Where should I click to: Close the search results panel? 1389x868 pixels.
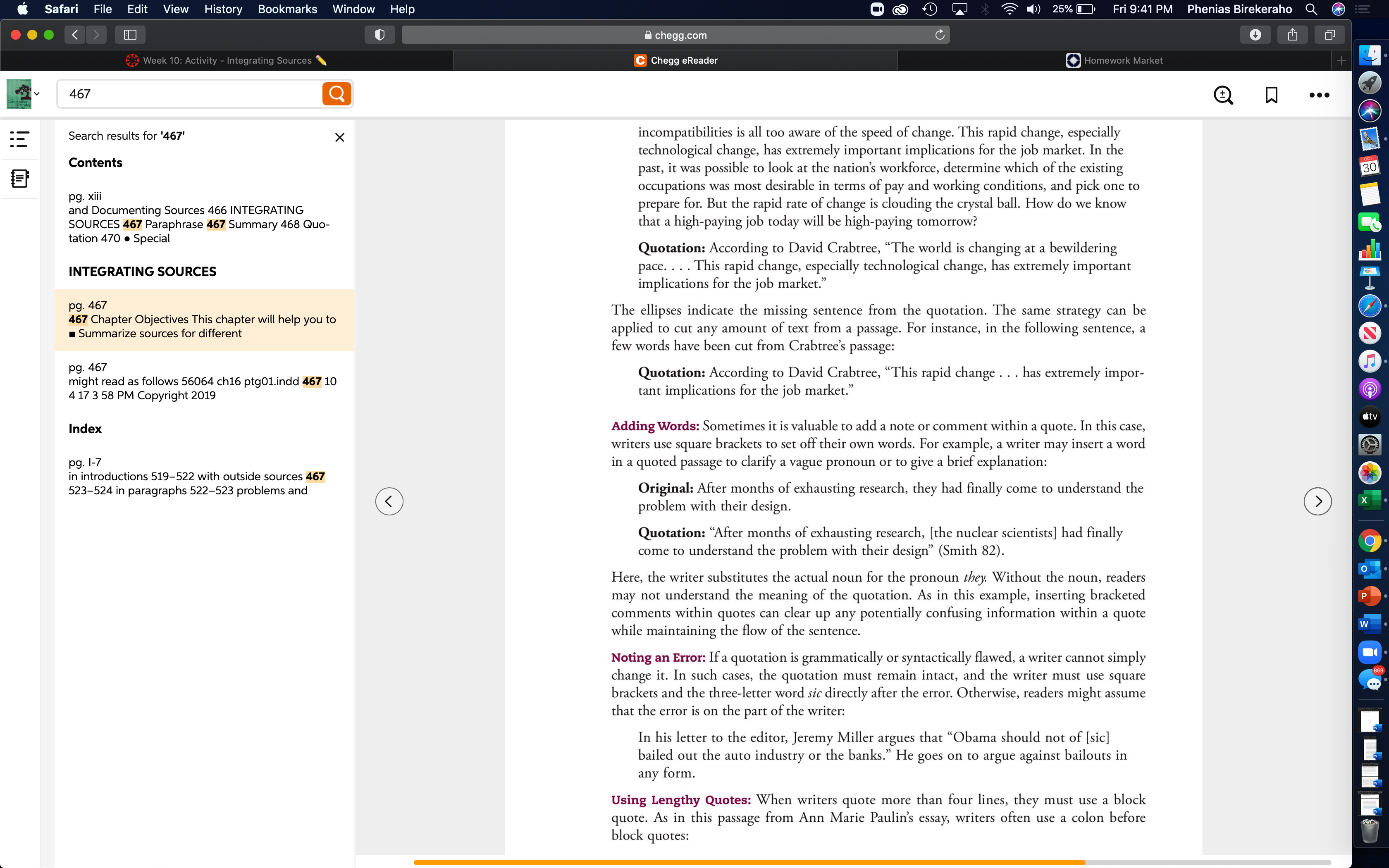(340, 137)
